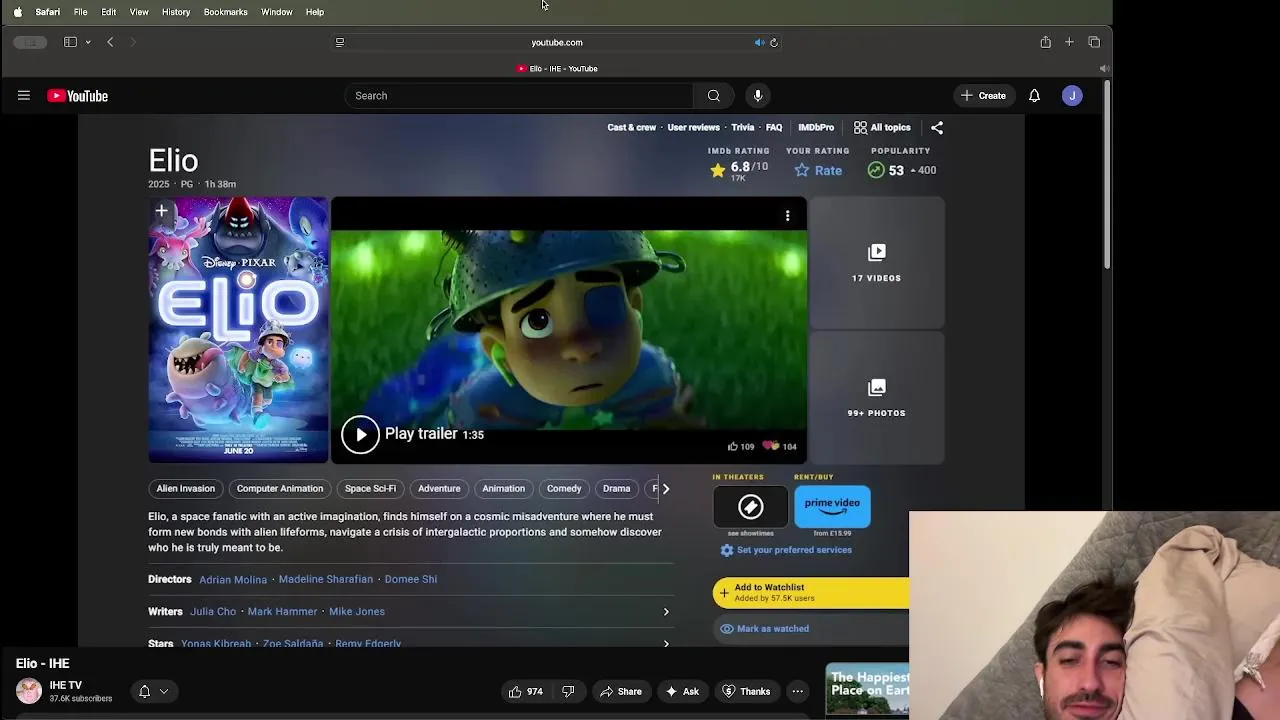Click the Safari address bar youtube.com
The width and height of the screenshot is (1280, 720).
point(557,43)
